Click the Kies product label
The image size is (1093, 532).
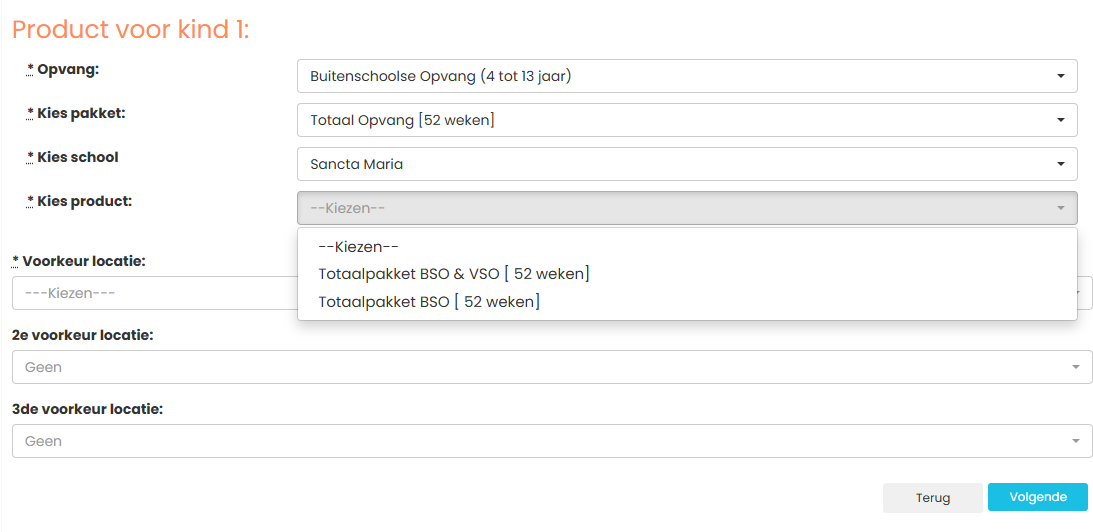tap(79, 202)
